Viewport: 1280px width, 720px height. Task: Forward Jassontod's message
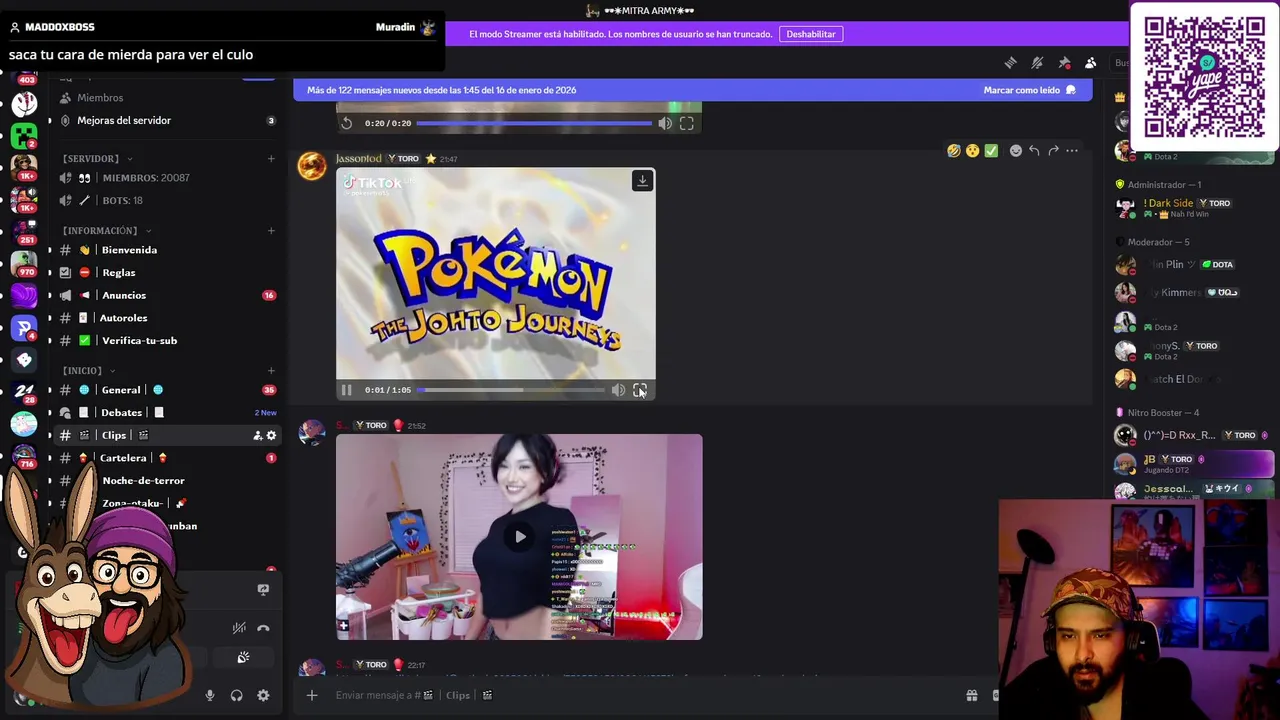(1053, 151)
